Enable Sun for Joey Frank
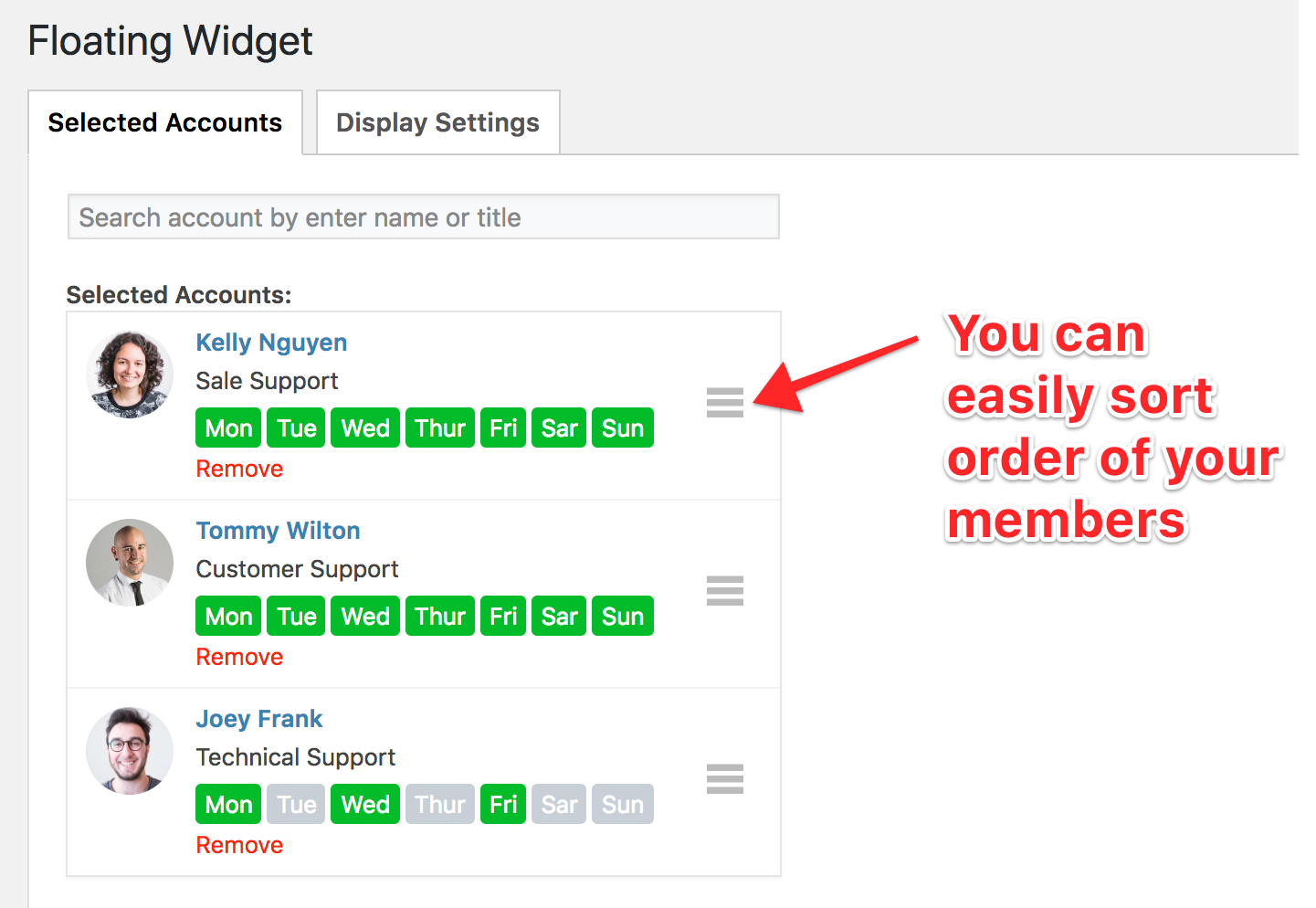Image resolution: width=1316 pixels, height=908 pixels. coord(623,805)
